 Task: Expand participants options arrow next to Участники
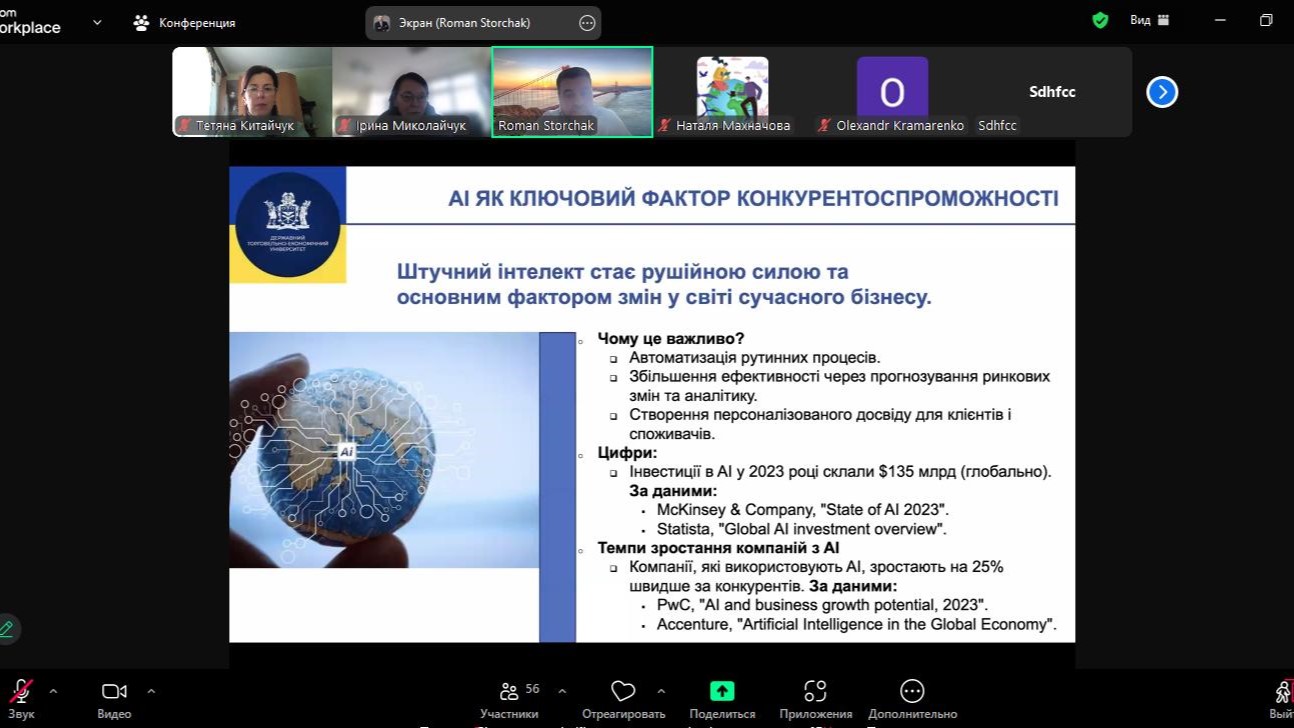(x=562, y=691)
